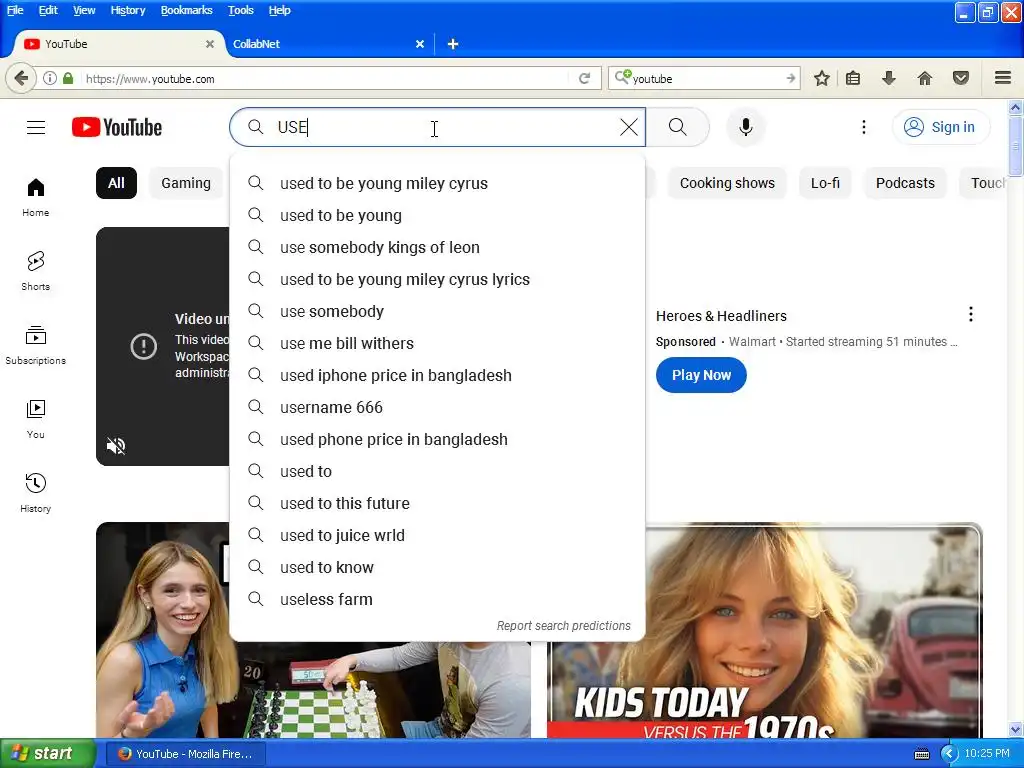Viewport: 1024px width, 768px height.
Task: Open the You section in the sidebar
Action: (x=35, y=419)
